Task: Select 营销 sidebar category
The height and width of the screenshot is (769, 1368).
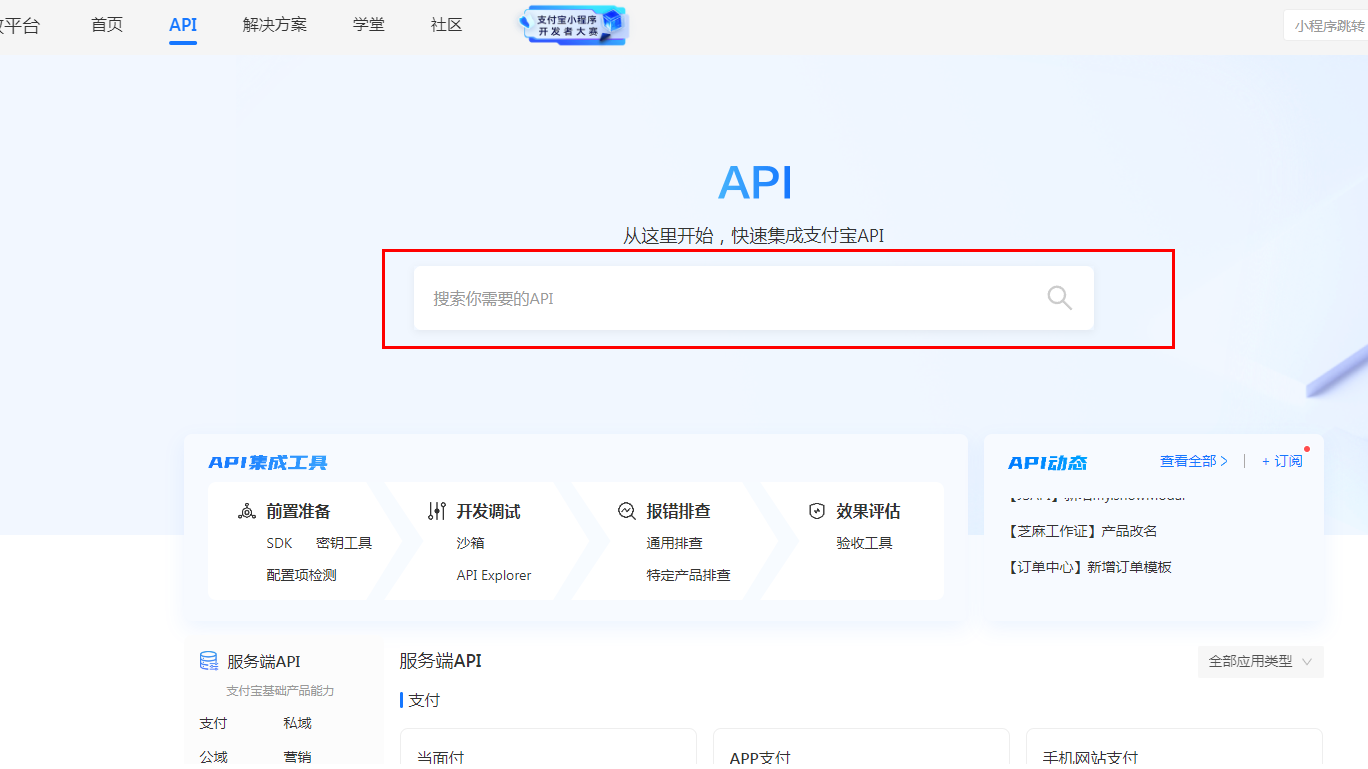Action: (x=297, y=757)
